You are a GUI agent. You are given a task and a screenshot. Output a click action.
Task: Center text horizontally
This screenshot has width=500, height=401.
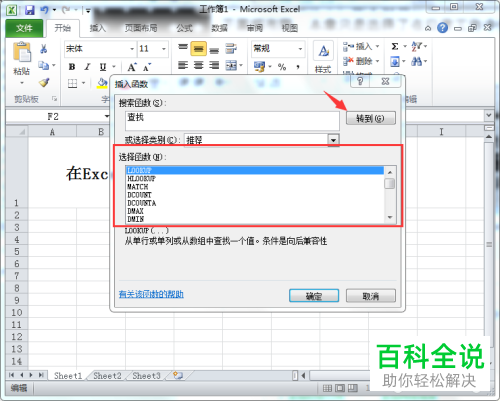(198, 65)
